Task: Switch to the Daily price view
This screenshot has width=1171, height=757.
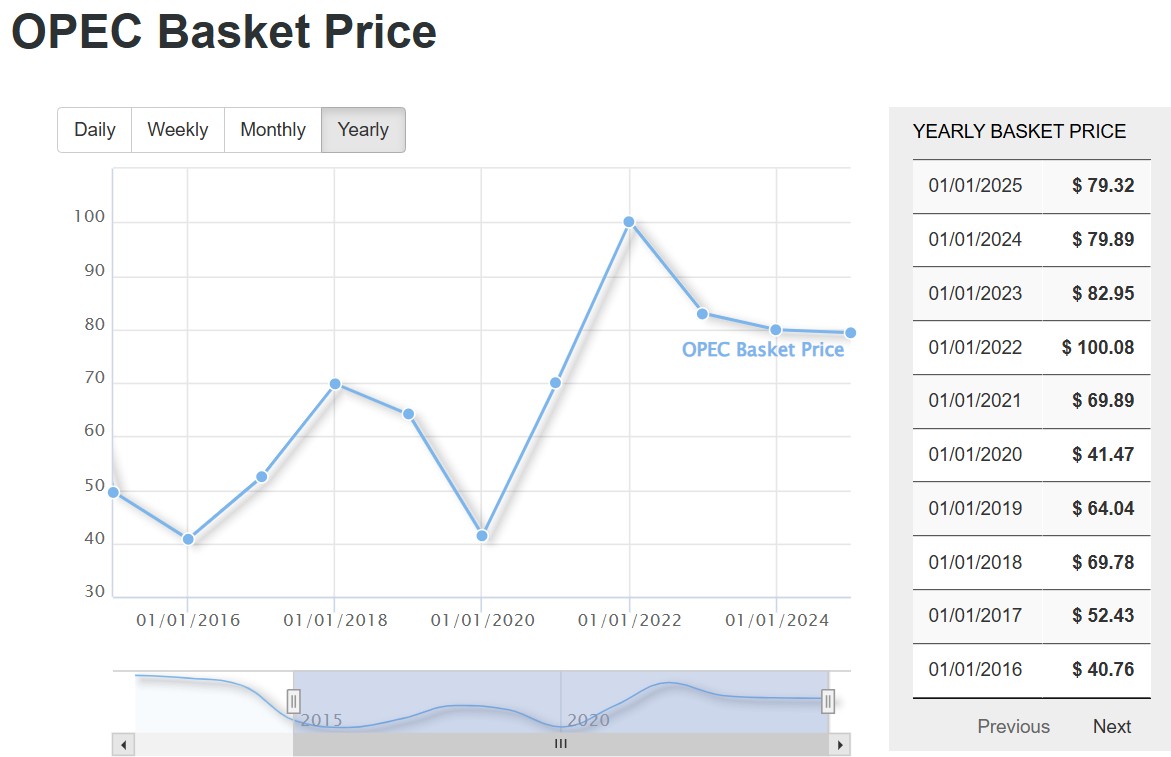Action: (x=95, y=130)
